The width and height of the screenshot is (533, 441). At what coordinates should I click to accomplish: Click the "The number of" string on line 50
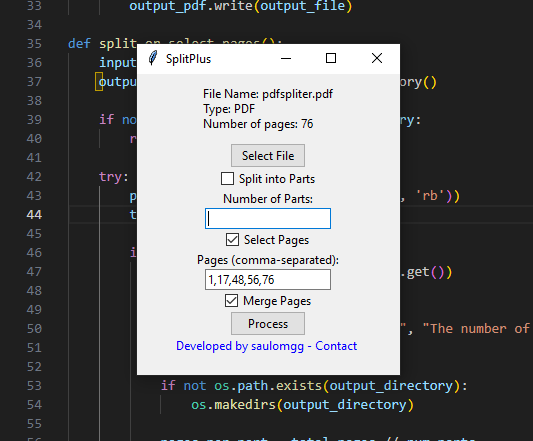tap(476, 329)
